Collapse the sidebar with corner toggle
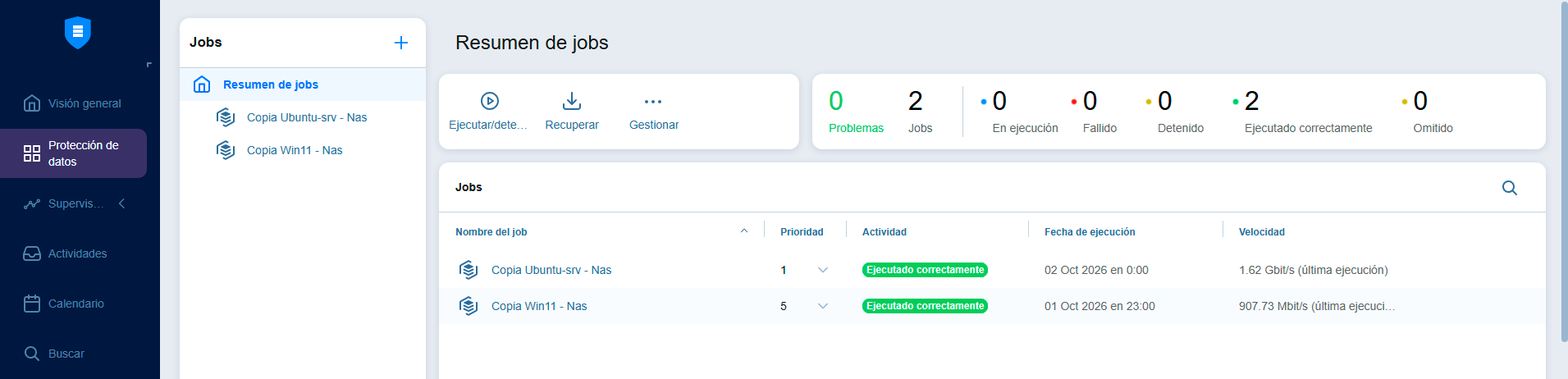The height and width of the screenshot is (379, 1568). click(149, 64)
